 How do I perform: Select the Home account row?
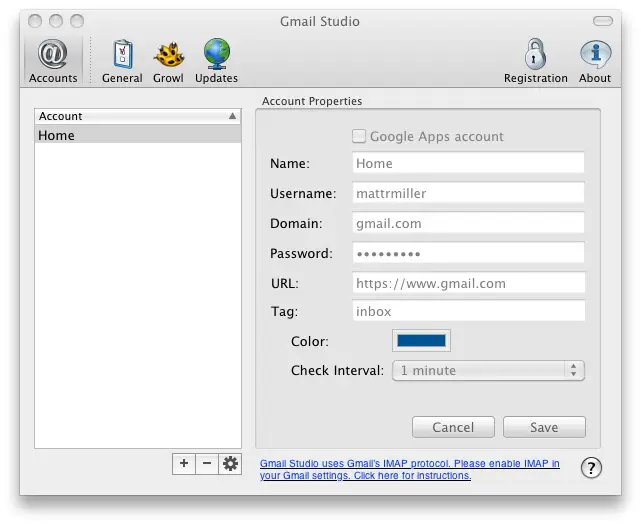(138, 135)
